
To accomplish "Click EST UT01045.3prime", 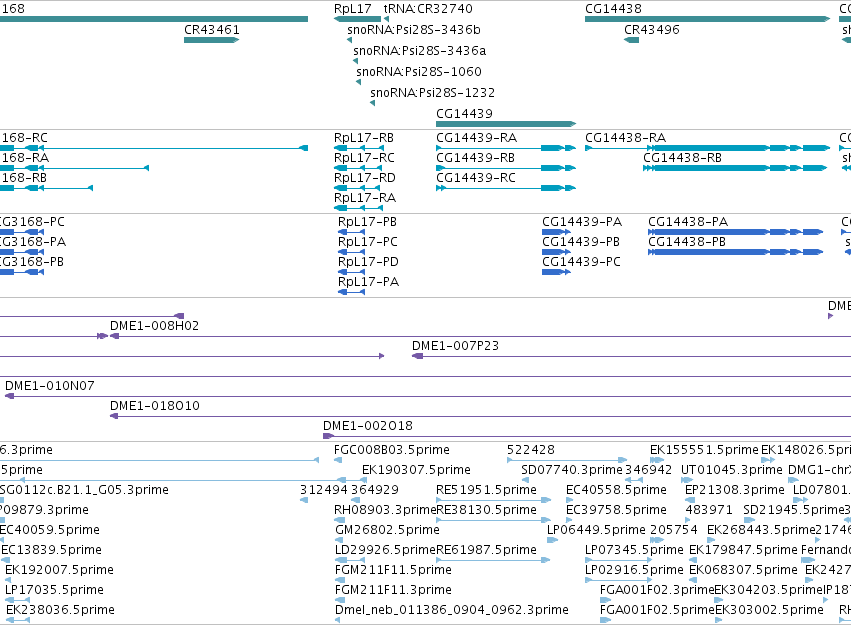I will (x=687, y=480).
